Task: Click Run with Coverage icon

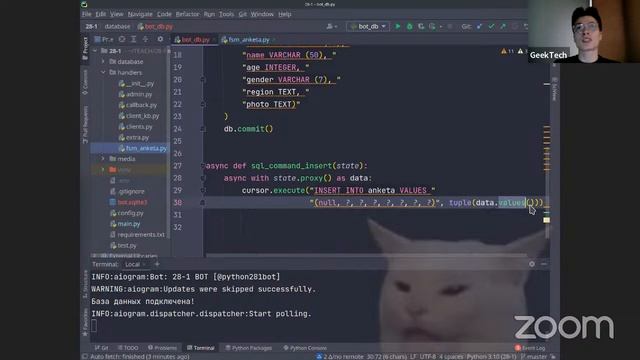Action: click(421, 27)
